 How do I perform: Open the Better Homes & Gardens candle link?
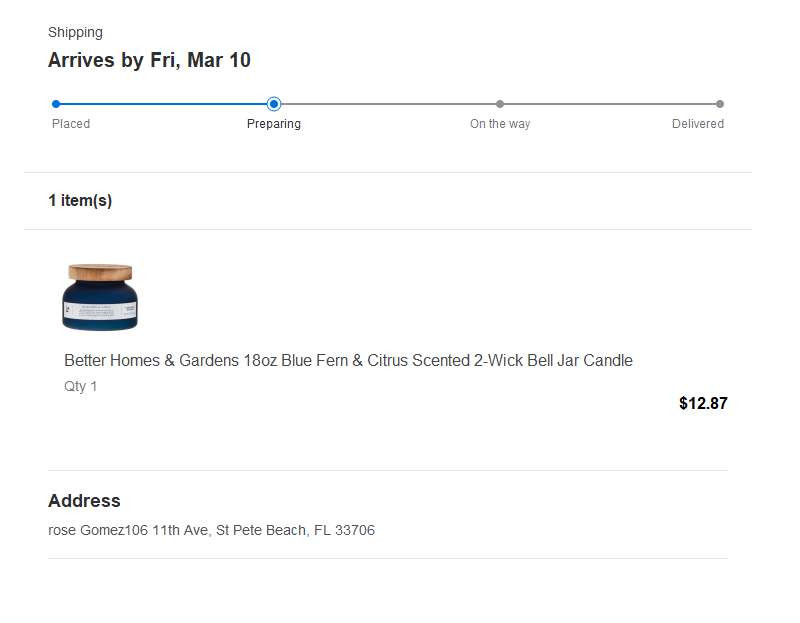(x=348, y=360)
